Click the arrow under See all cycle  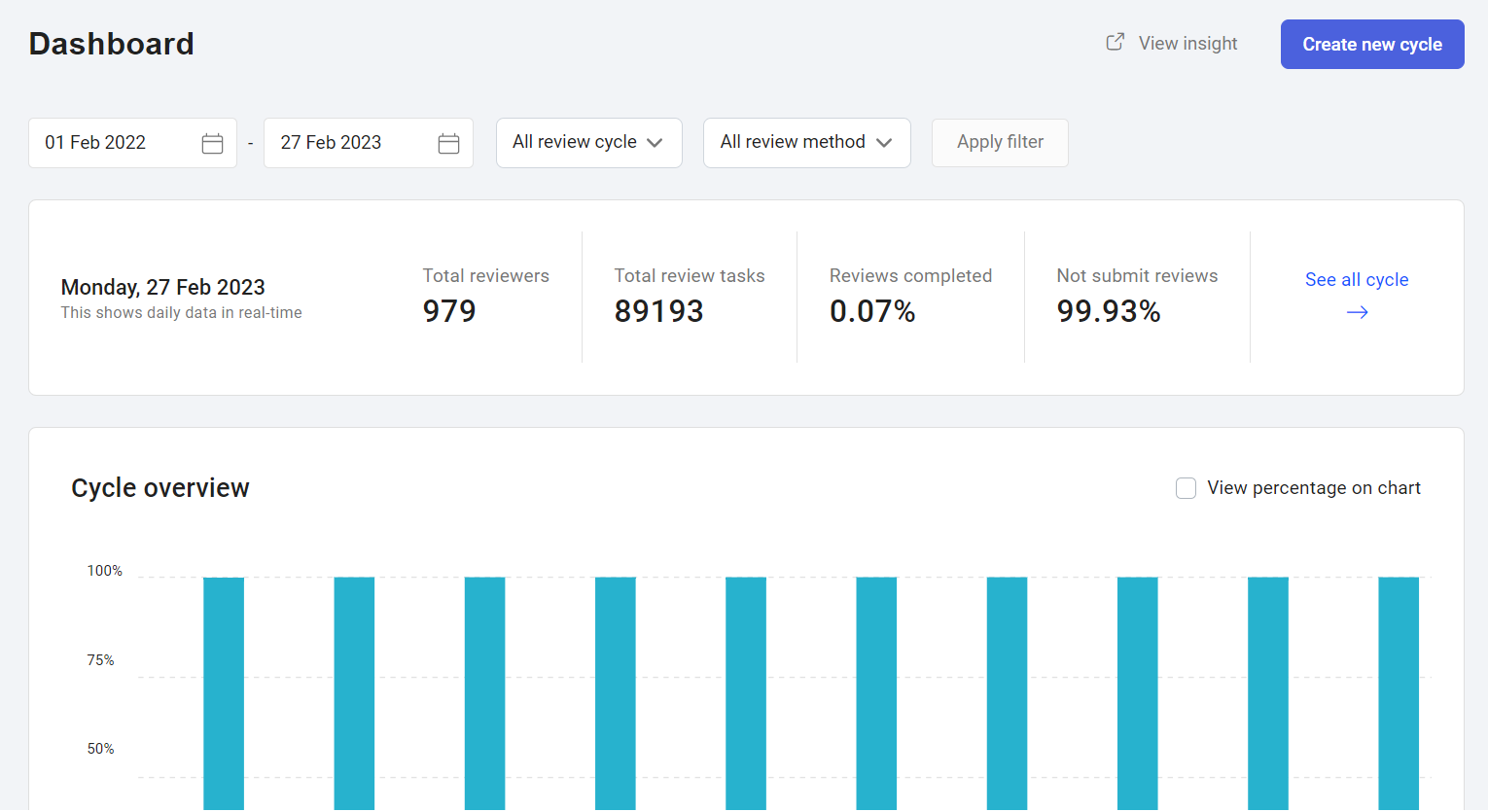(x=1357, y=312)
